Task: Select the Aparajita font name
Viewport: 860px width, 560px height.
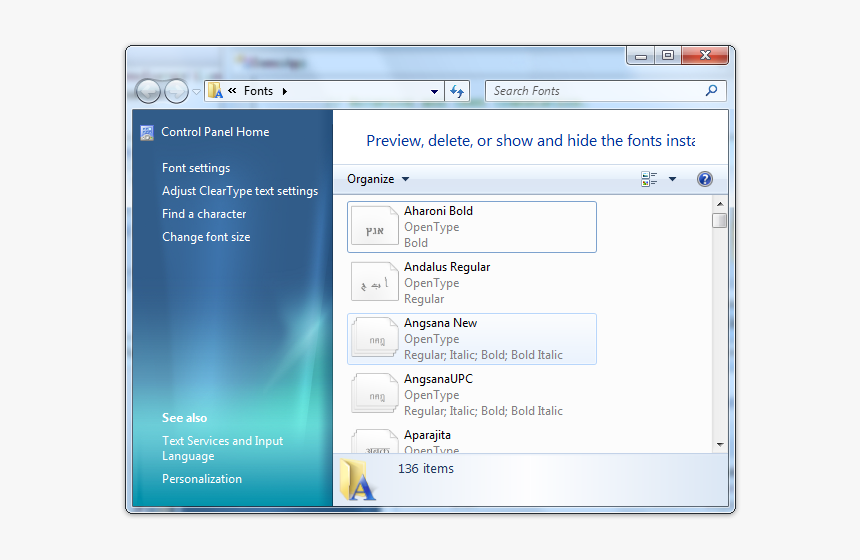Action: [427, 435]
